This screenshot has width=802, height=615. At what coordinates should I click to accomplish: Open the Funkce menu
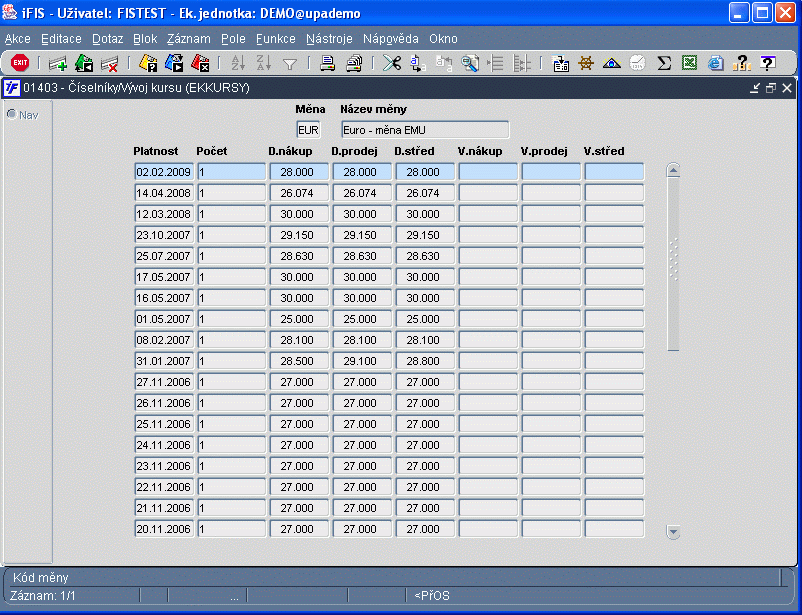[276, 39]
